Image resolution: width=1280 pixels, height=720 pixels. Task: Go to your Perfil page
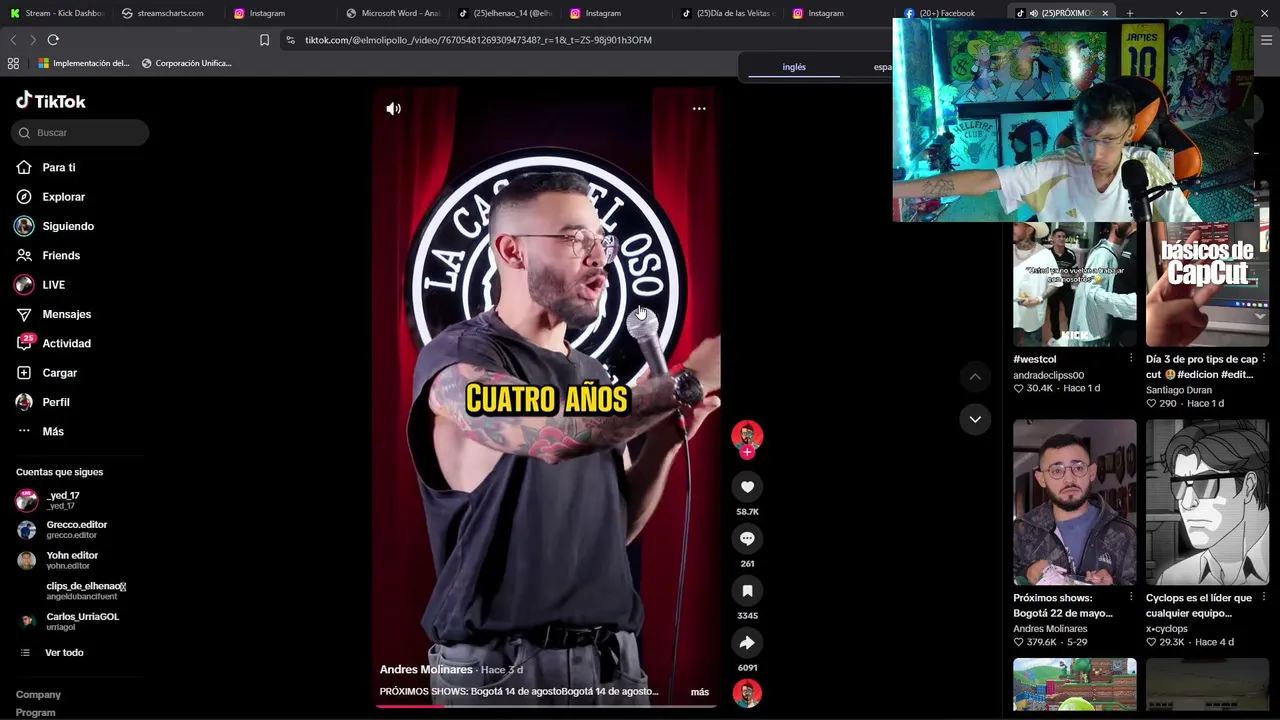coord(56,402)
